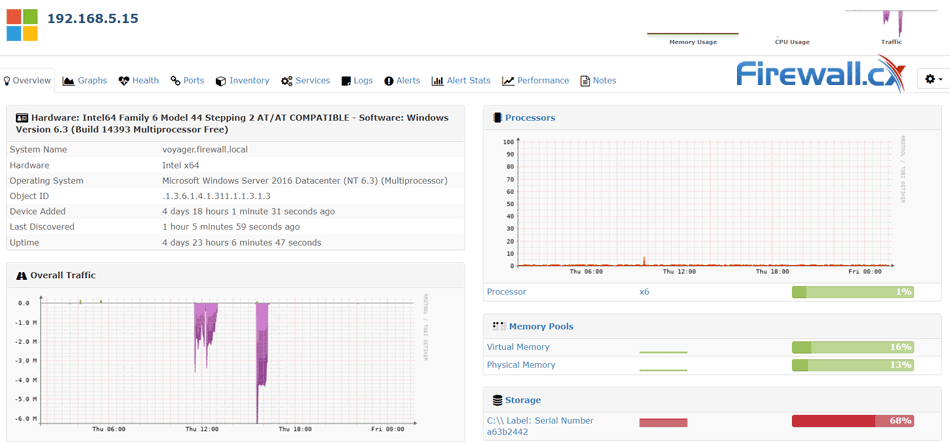Click the cube icon beside Inventory
This screenshot has width=950, height=443.
[221, 81]
